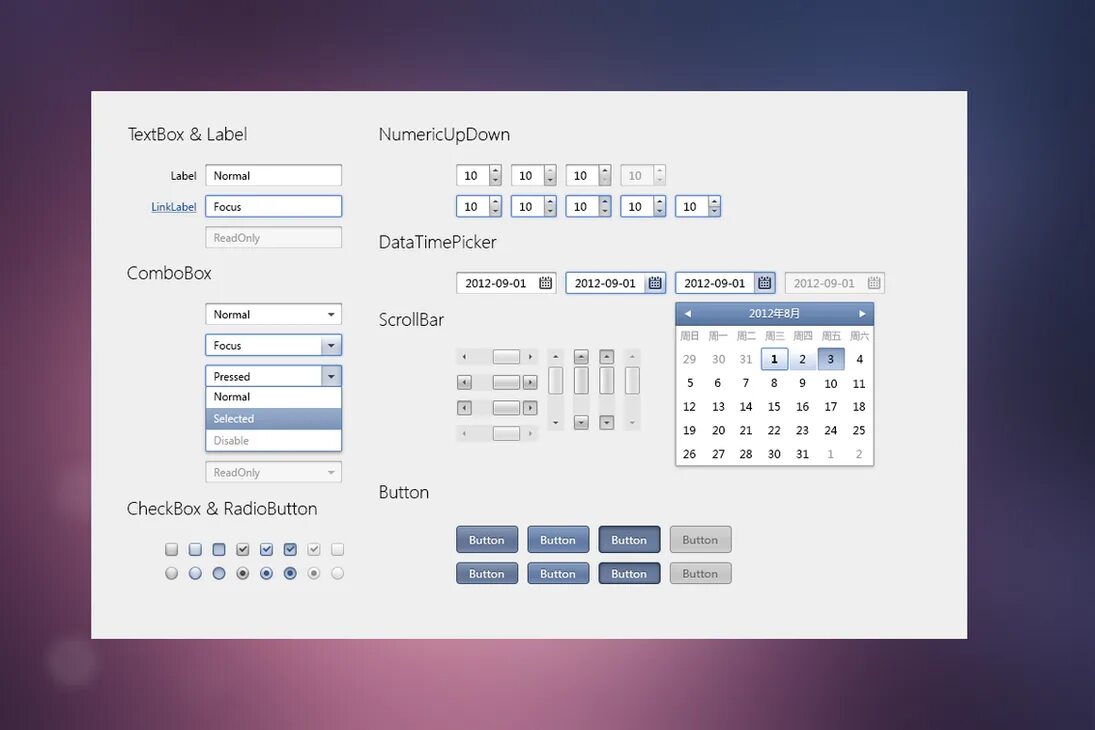This screenshot has height=730, width=1095.
Task: Select day 11 in the calendar
Action: [x=859, y=384]
